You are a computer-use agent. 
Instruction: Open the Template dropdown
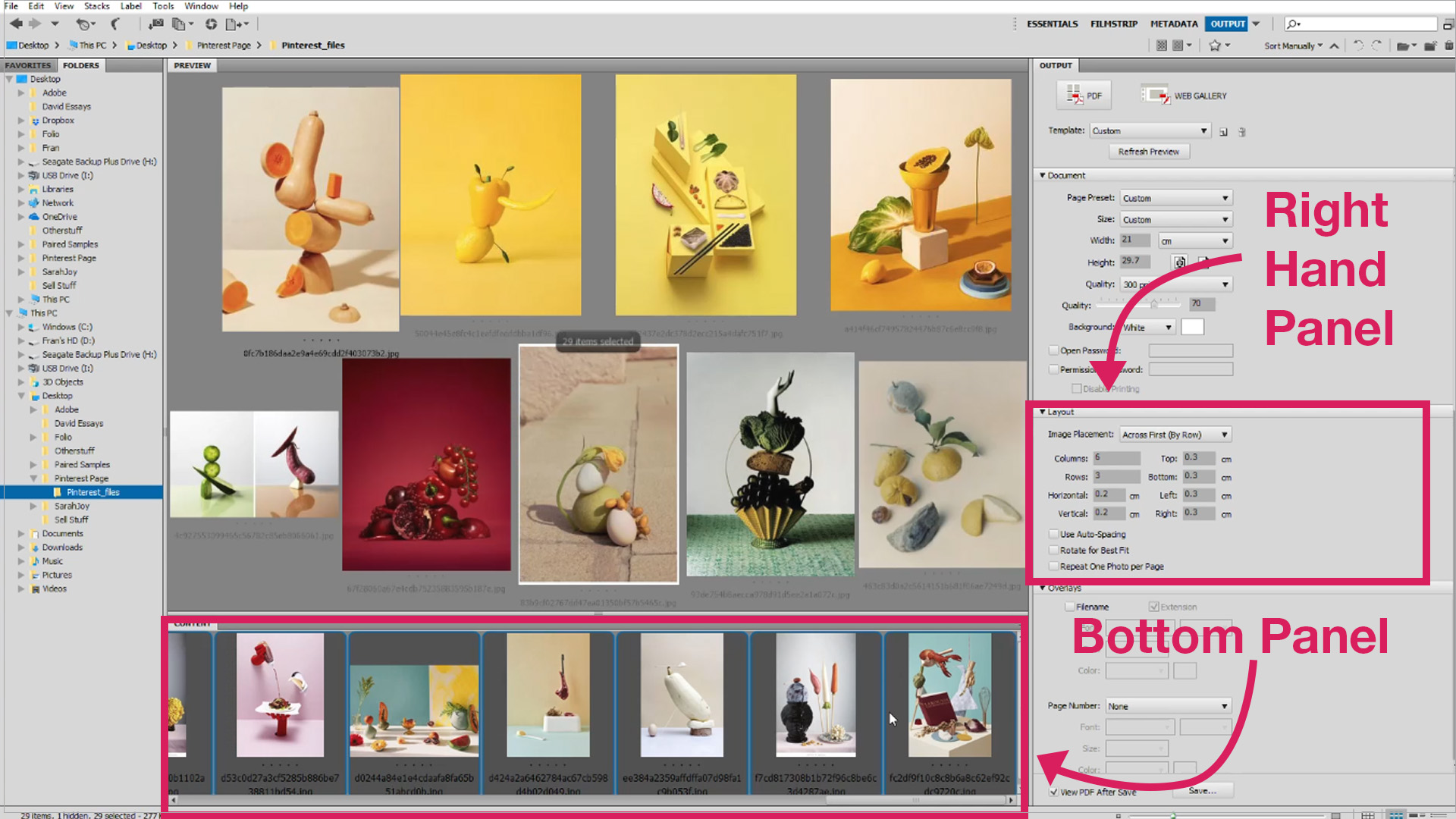[1150, 131]
